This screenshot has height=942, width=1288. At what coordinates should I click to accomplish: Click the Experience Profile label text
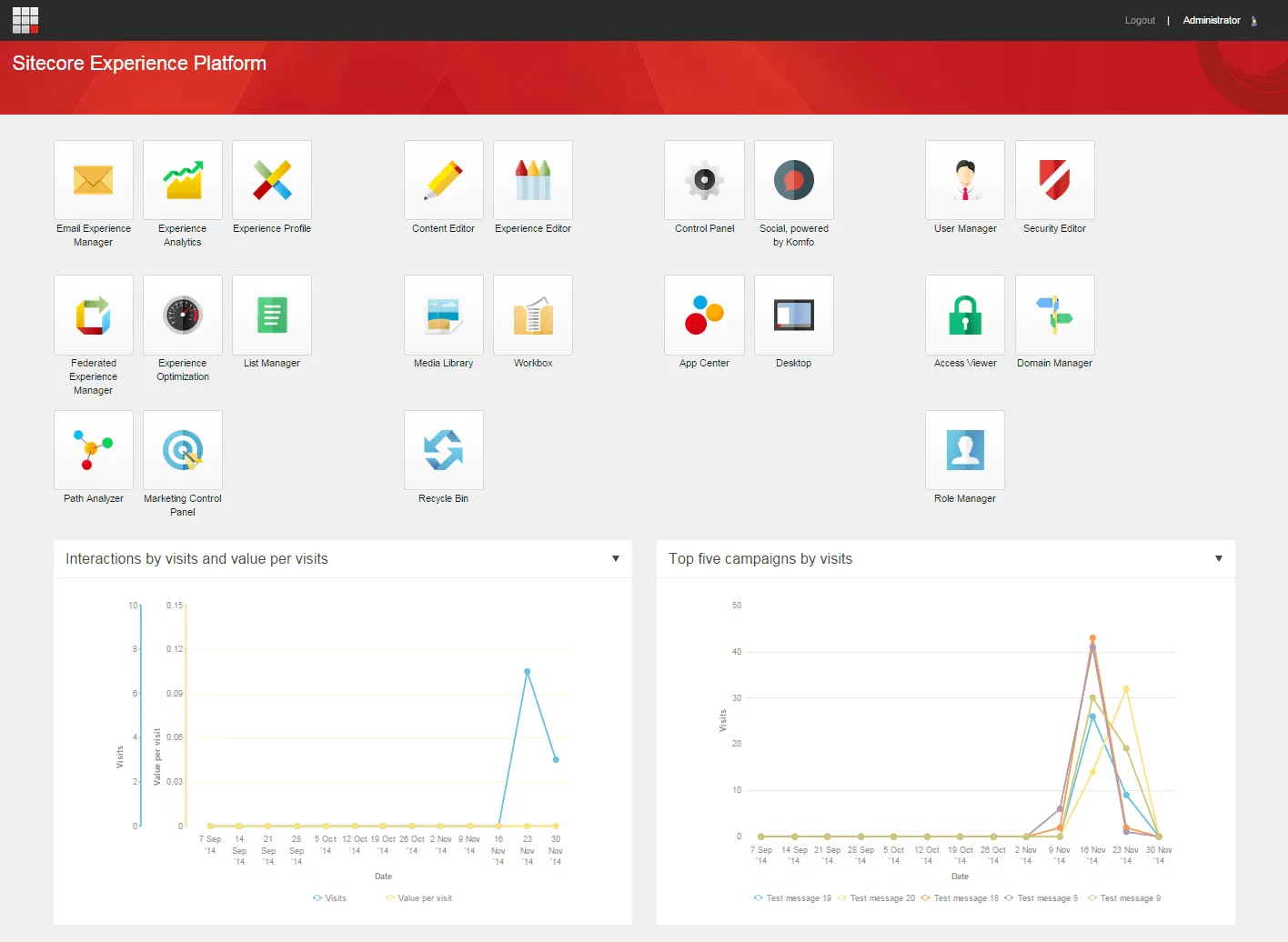(x=272, y=228)
